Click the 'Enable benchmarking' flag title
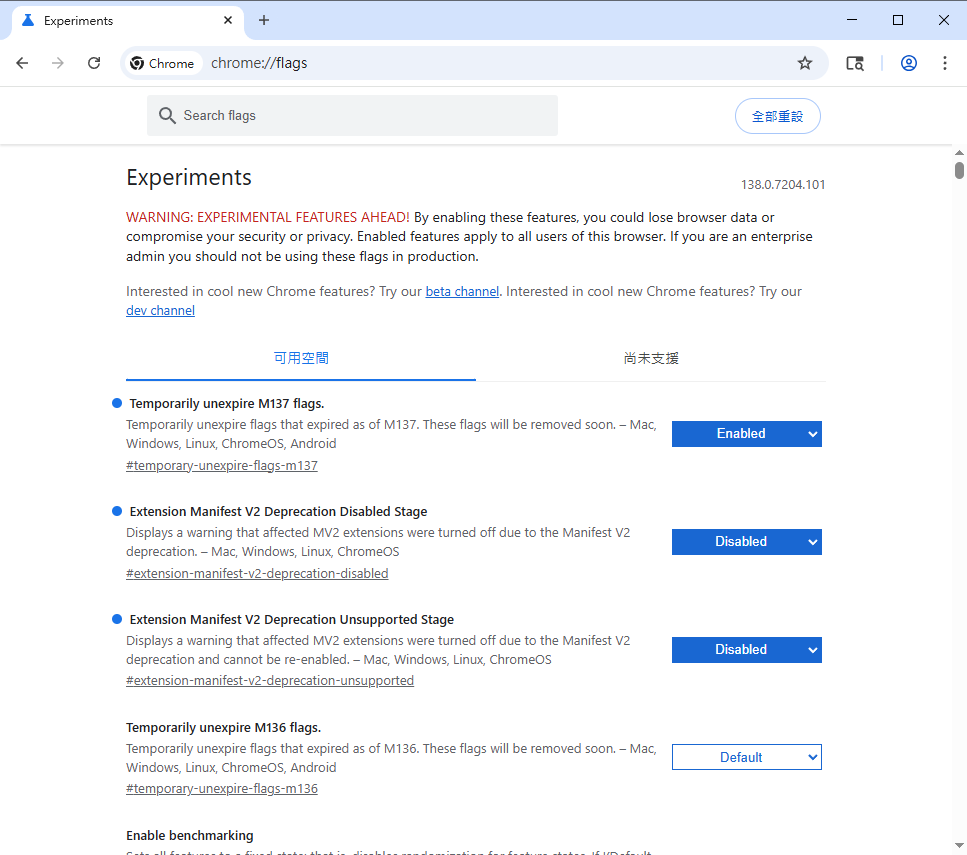The image size is (967, 855). (x=190, y=835)
